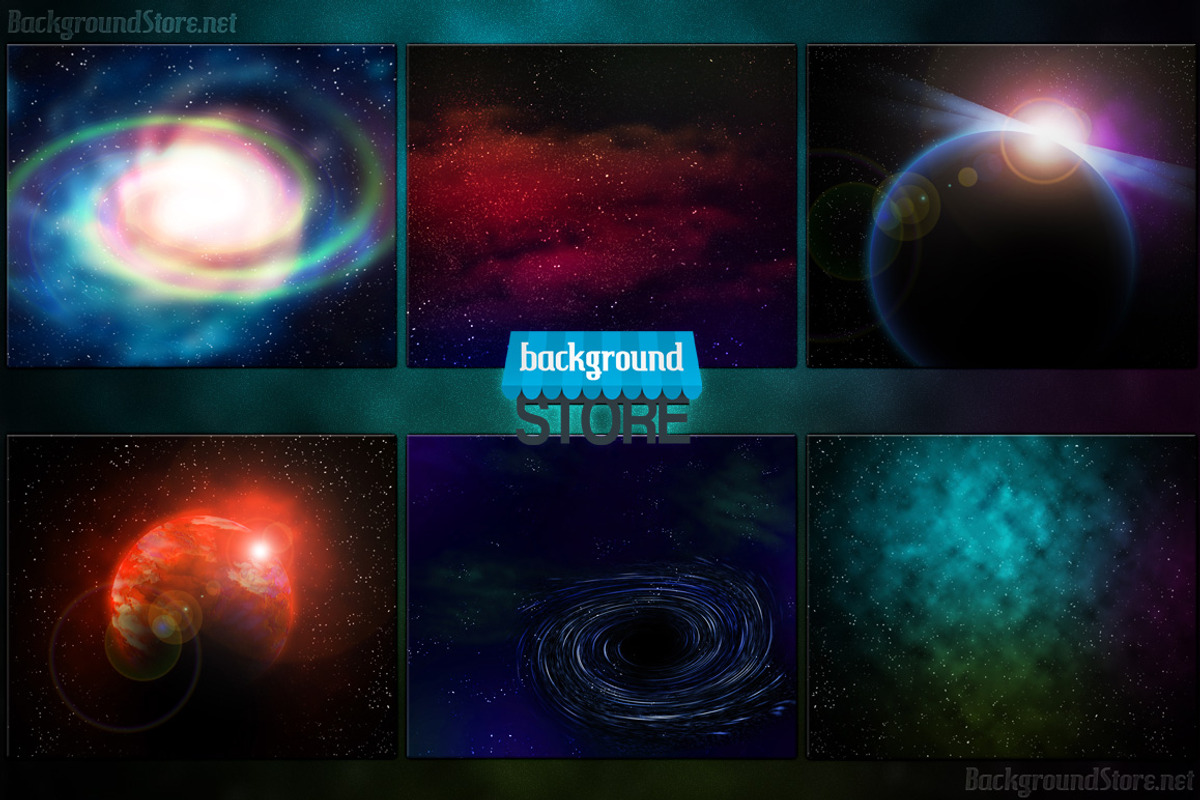The image size is (1200, 800).
Task: Select the teal green nebula thumbnail
Action: pos(1001,596)
